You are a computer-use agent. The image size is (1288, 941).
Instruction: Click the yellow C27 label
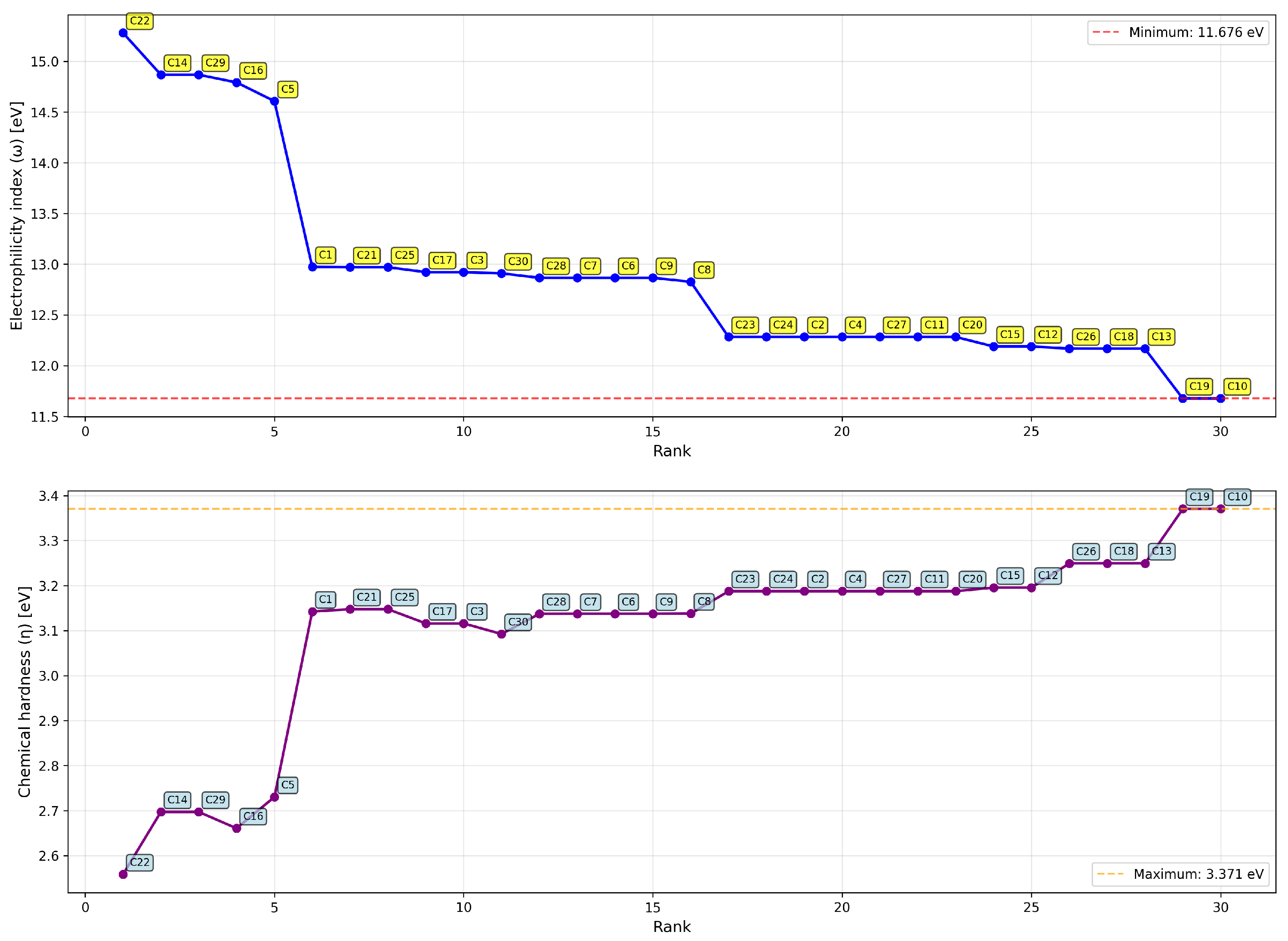(896, 325)
